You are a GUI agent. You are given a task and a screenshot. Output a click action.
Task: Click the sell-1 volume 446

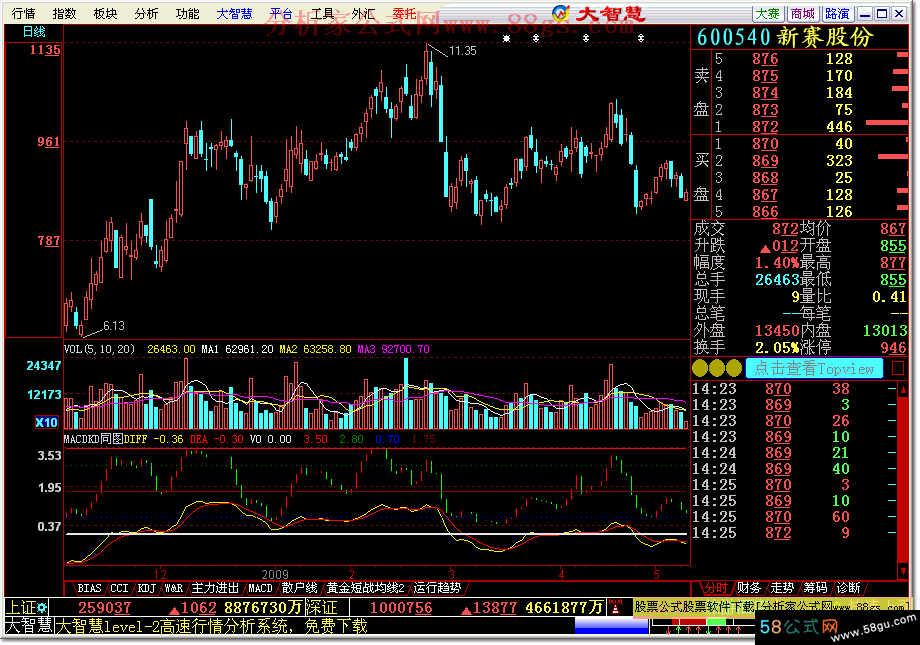tap(839, 127)
